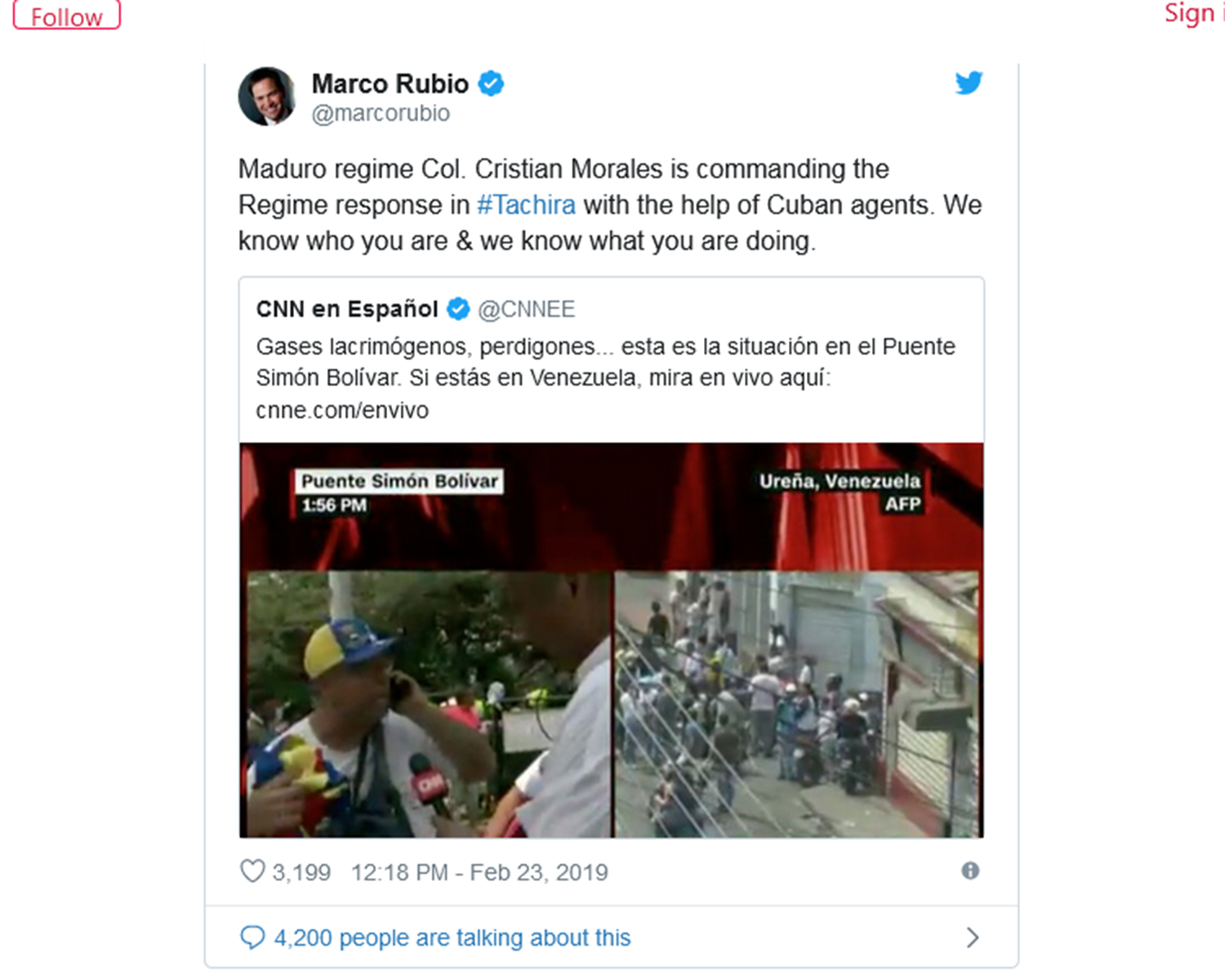Image resolution: width=1225 pixels, height=980 pixels.
Task: Open the tweet info icon
Action: 970,871
